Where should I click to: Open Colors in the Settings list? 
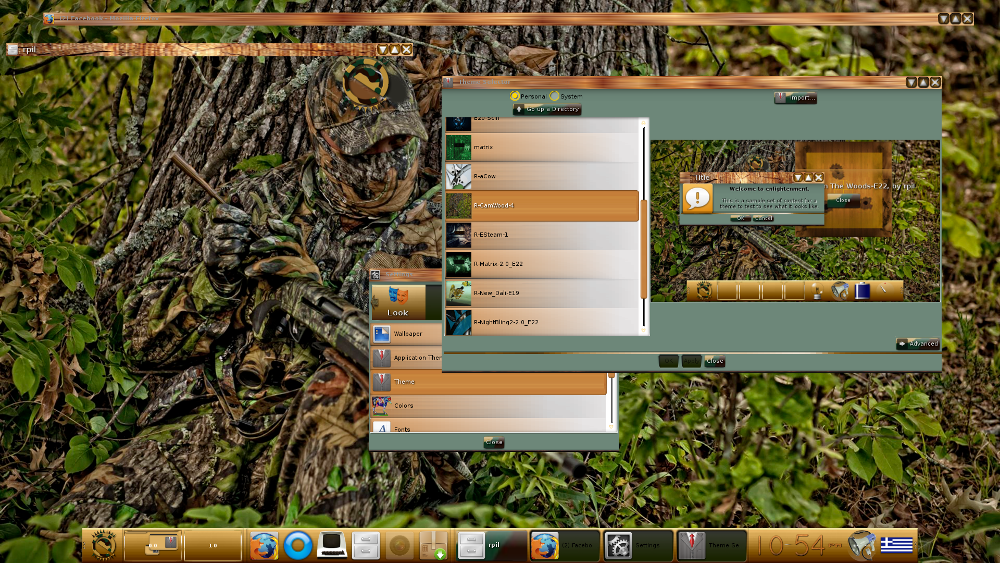click(x=489, y=406)
